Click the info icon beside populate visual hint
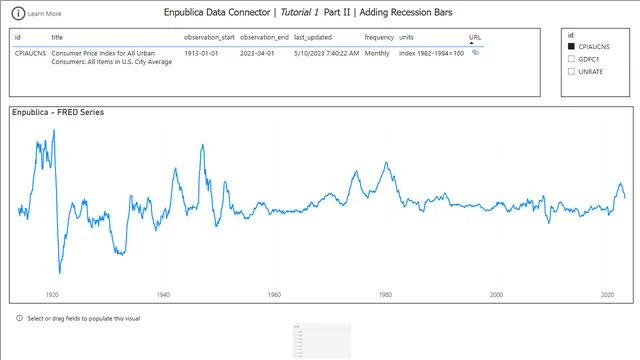This screenshot has height=360, width=640. [x=19, y=318]
